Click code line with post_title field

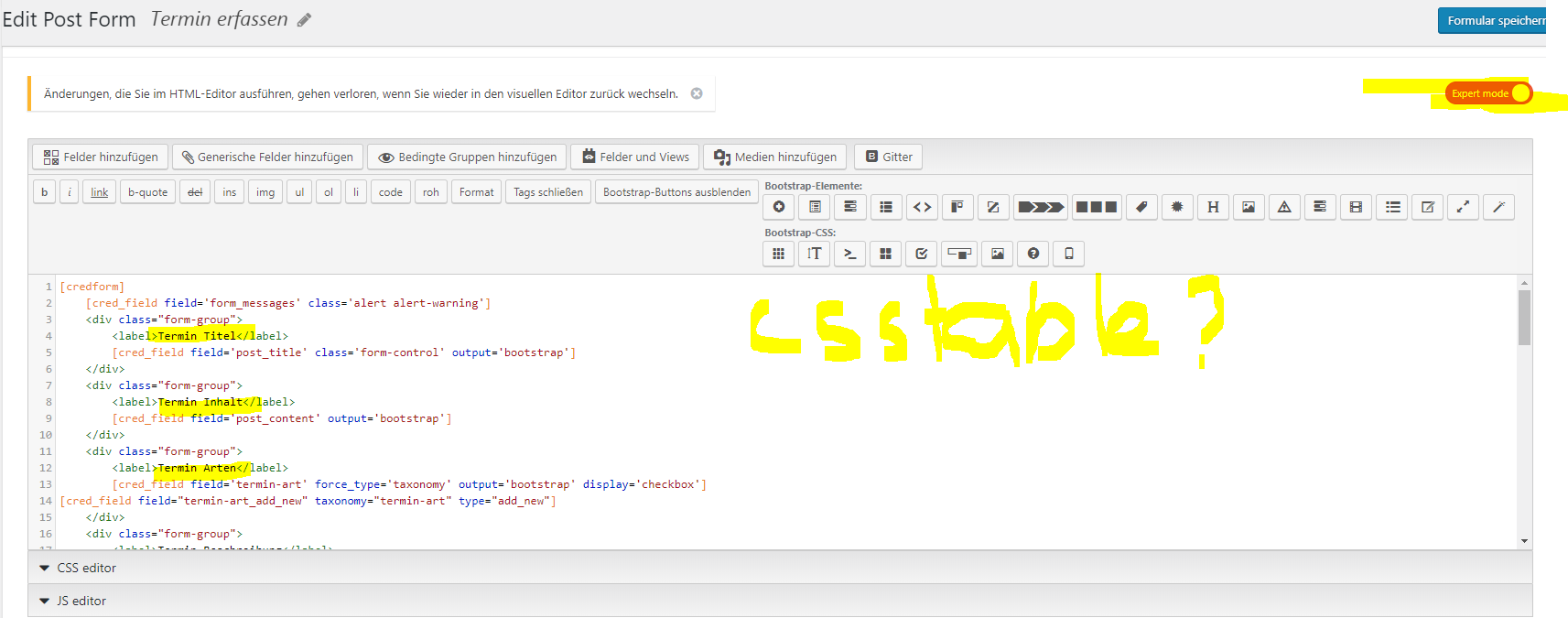[344, 352]
